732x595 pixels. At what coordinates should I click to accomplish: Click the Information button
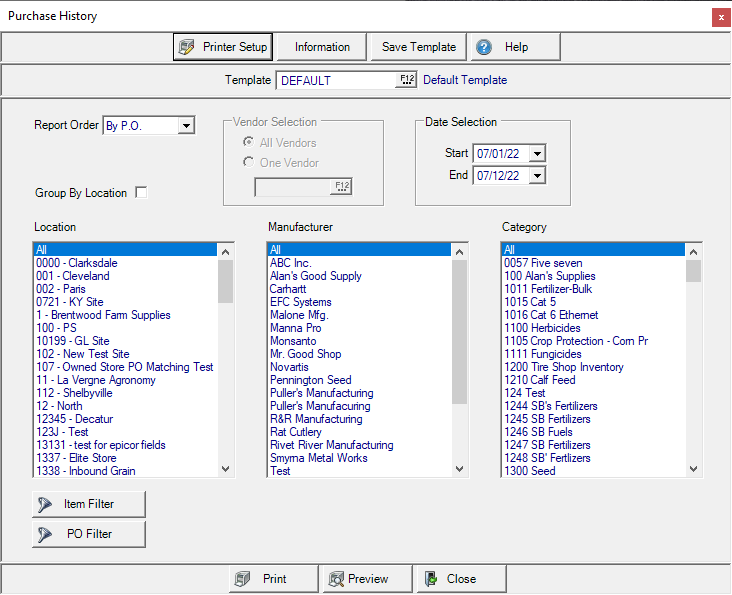coord(322,47)
